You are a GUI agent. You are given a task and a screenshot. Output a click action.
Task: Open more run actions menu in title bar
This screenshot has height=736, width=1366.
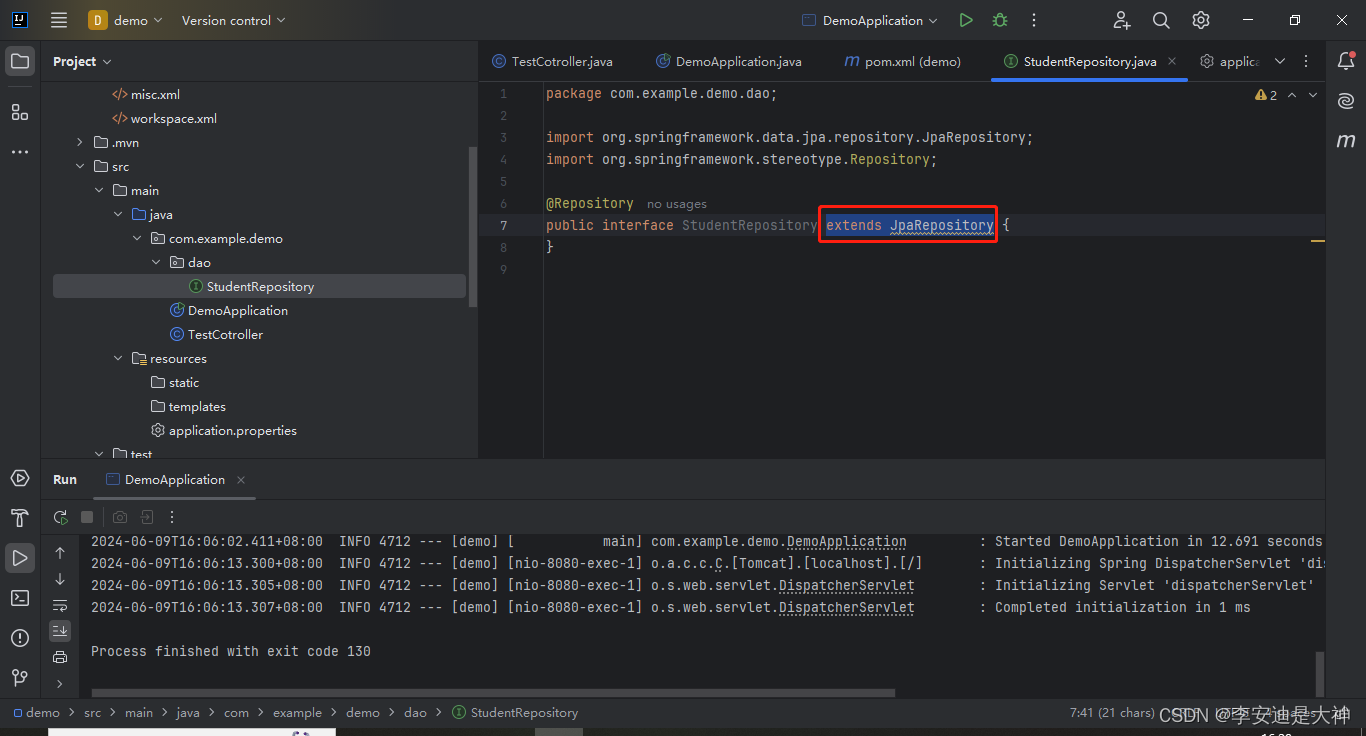1034,20
